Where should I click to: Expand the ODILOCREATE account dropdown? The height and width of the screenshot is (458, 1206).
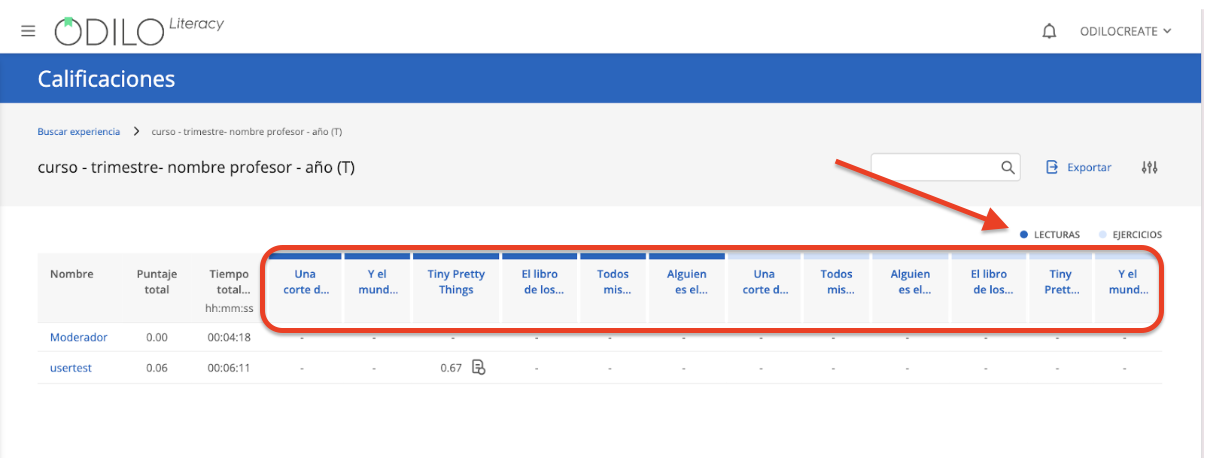click(1125, 31)
